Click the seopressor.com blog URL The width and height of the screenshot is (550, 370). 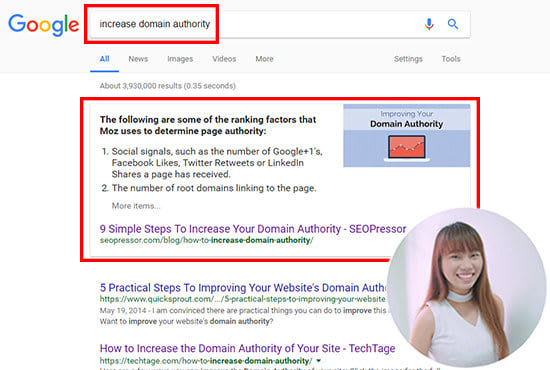(206, 241)
